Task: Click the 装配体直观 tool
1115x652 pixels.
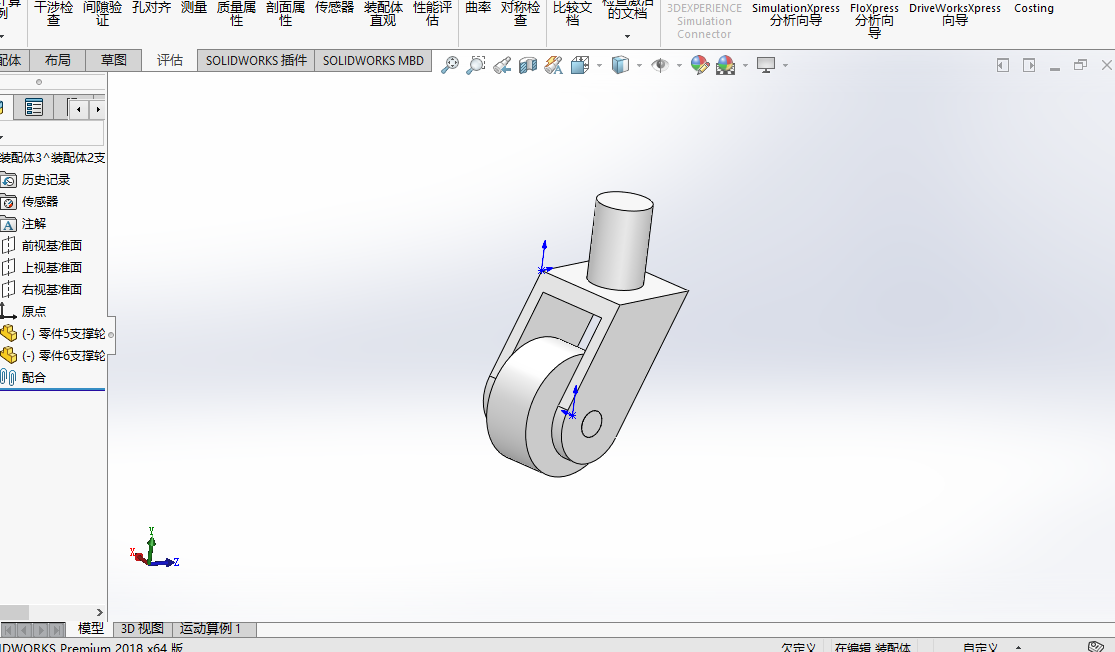Action: pyautogui.click(x=383, y=14)
